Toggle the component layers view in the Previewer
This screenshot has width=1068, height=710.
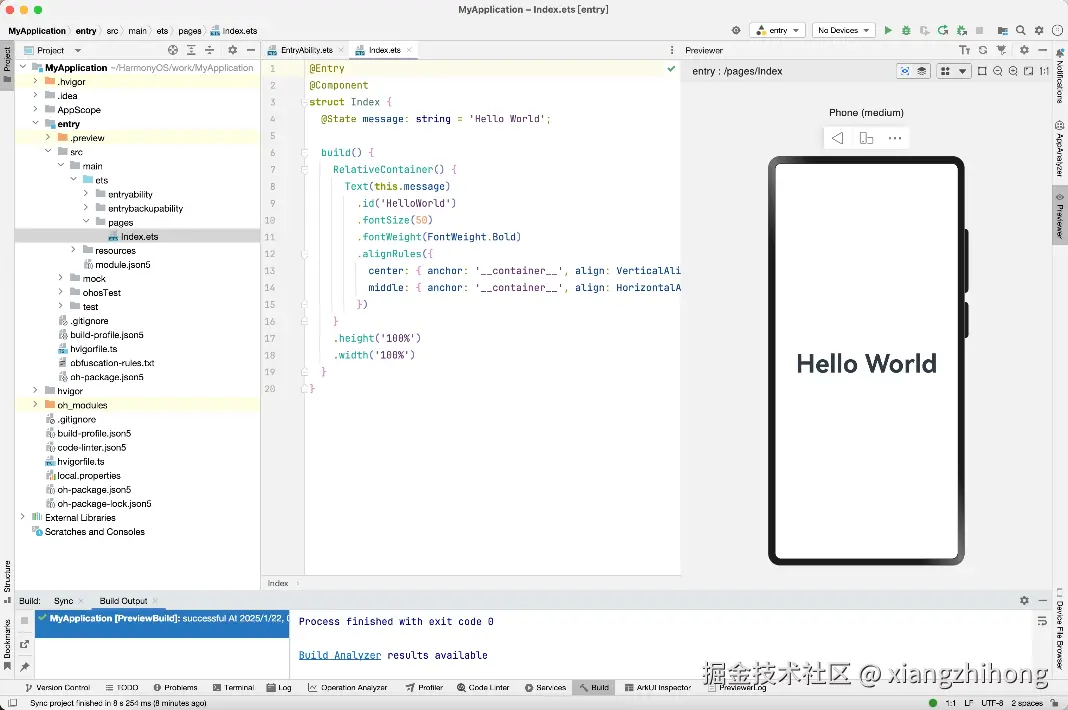(922, 71)
